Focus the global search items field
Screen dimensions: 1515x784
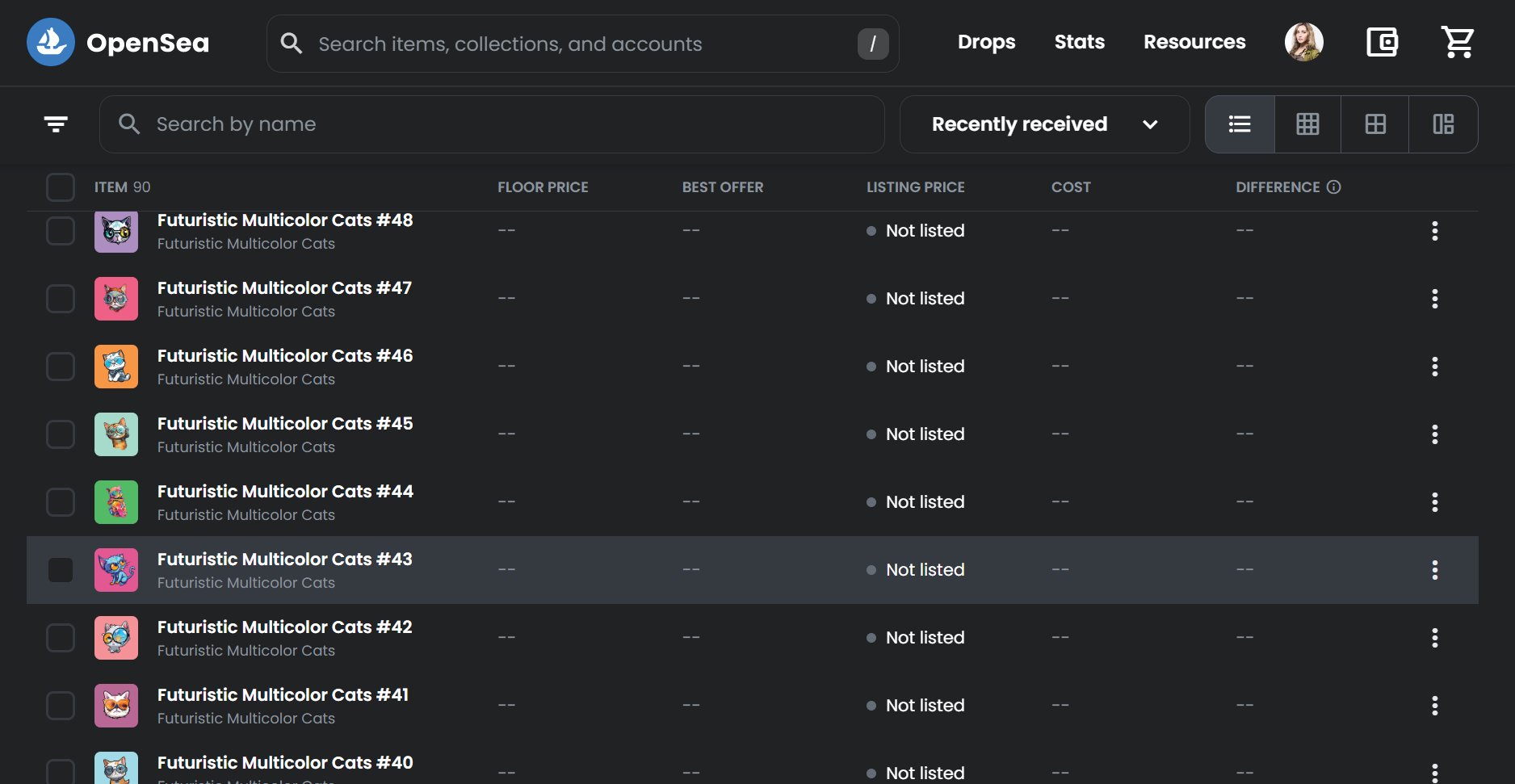583,44
